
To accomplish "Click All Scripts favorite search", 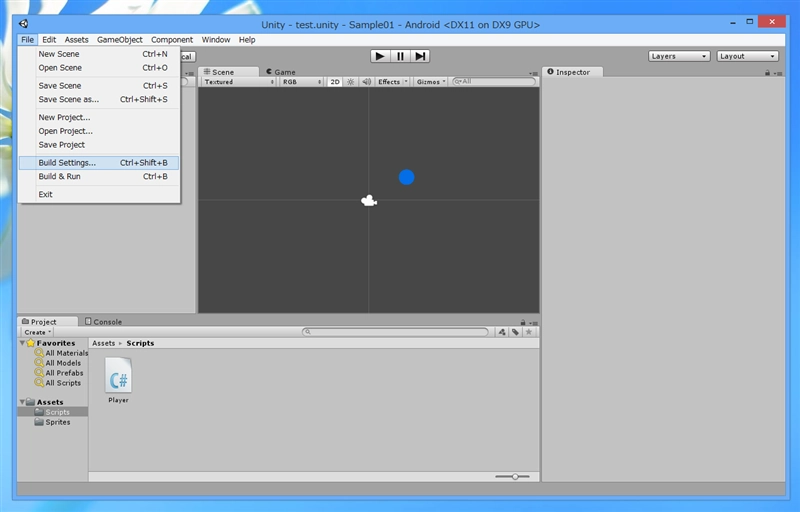I will point(58,383).
